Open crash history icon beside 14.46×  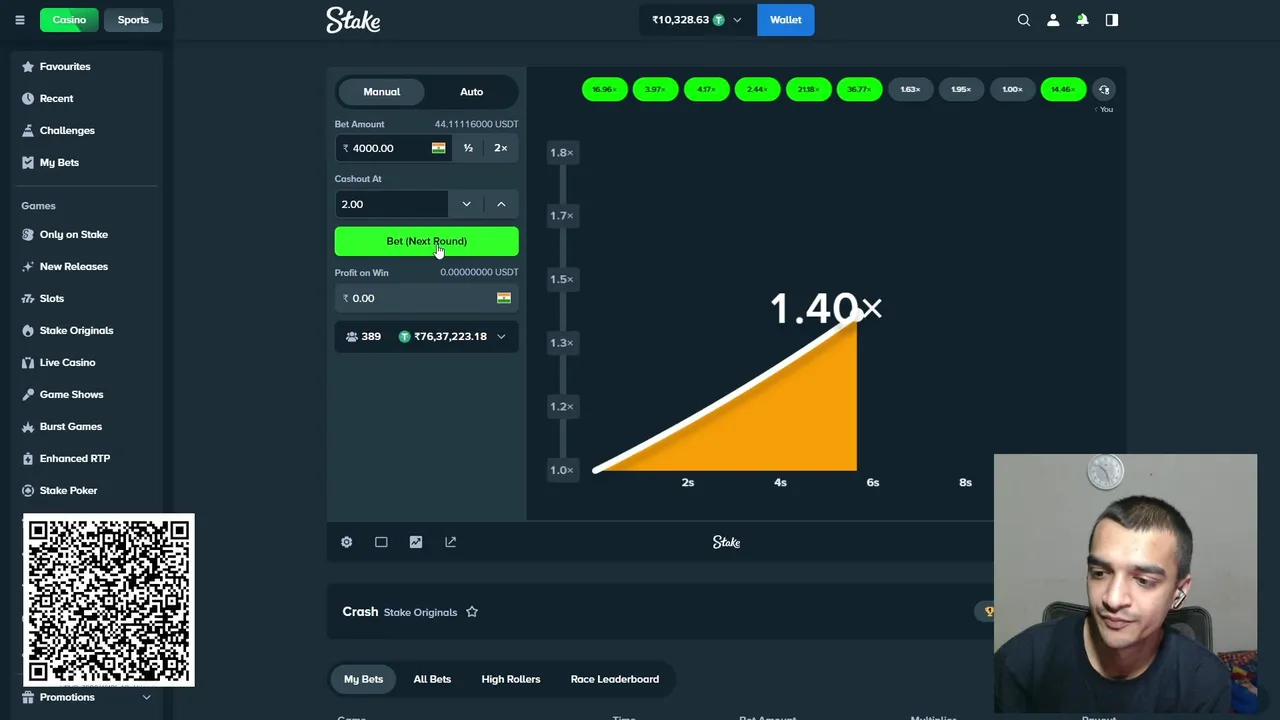[x=1104, y=89]
